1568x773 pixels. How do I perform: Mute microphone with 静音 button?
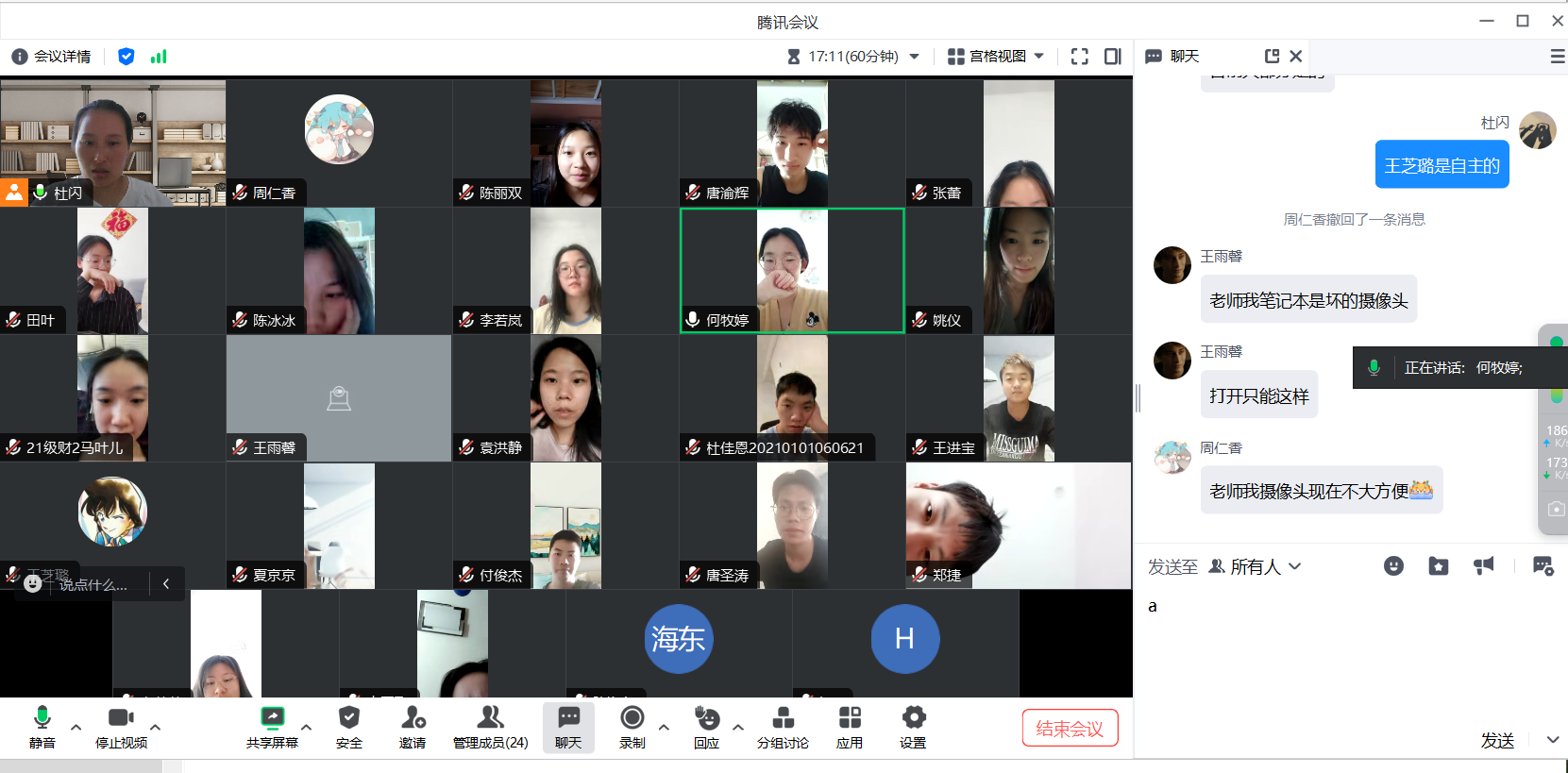pyautogui.click(x=42, y=728)
